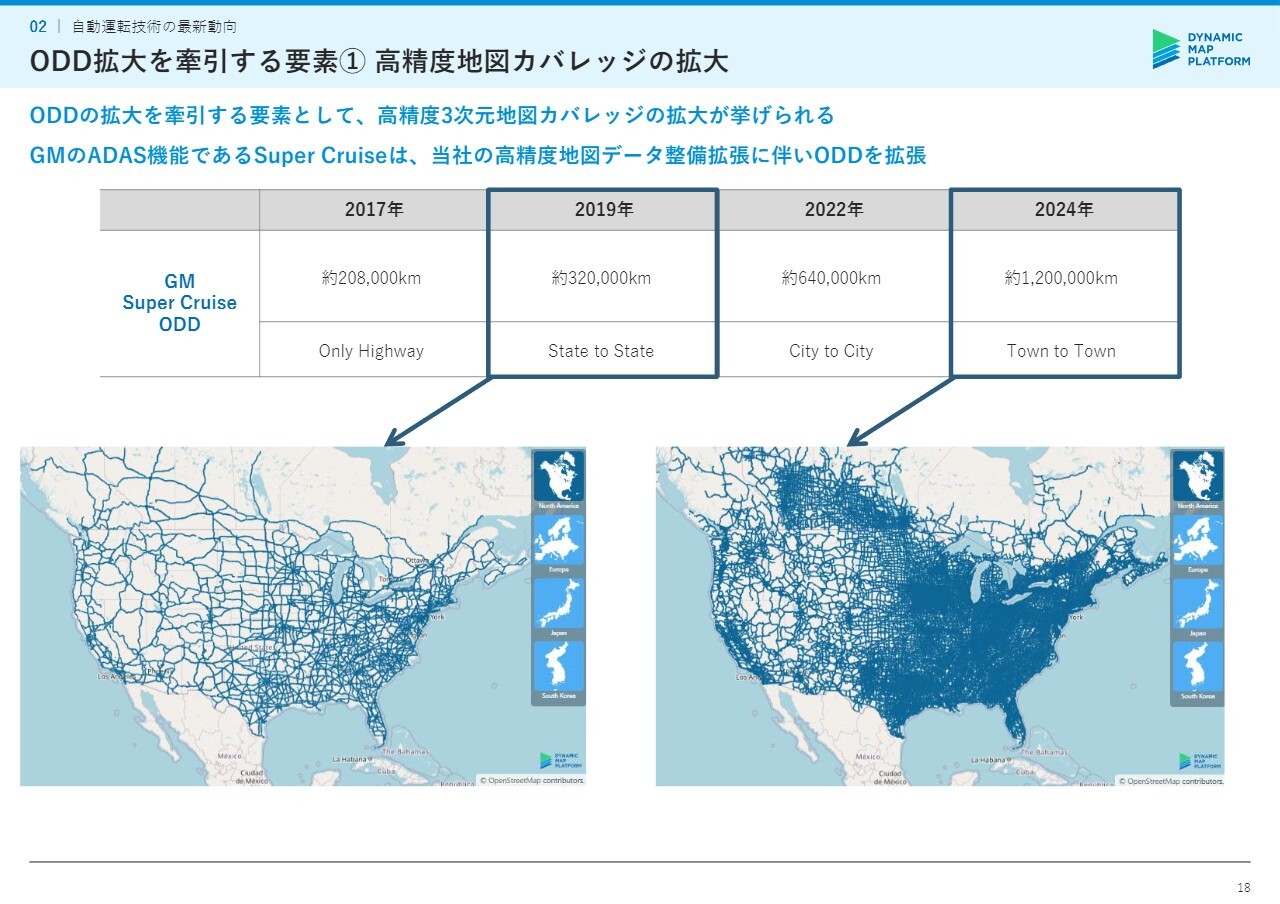
Task: Choose South Korea in the 2024 map
Action: point(1197,666)
